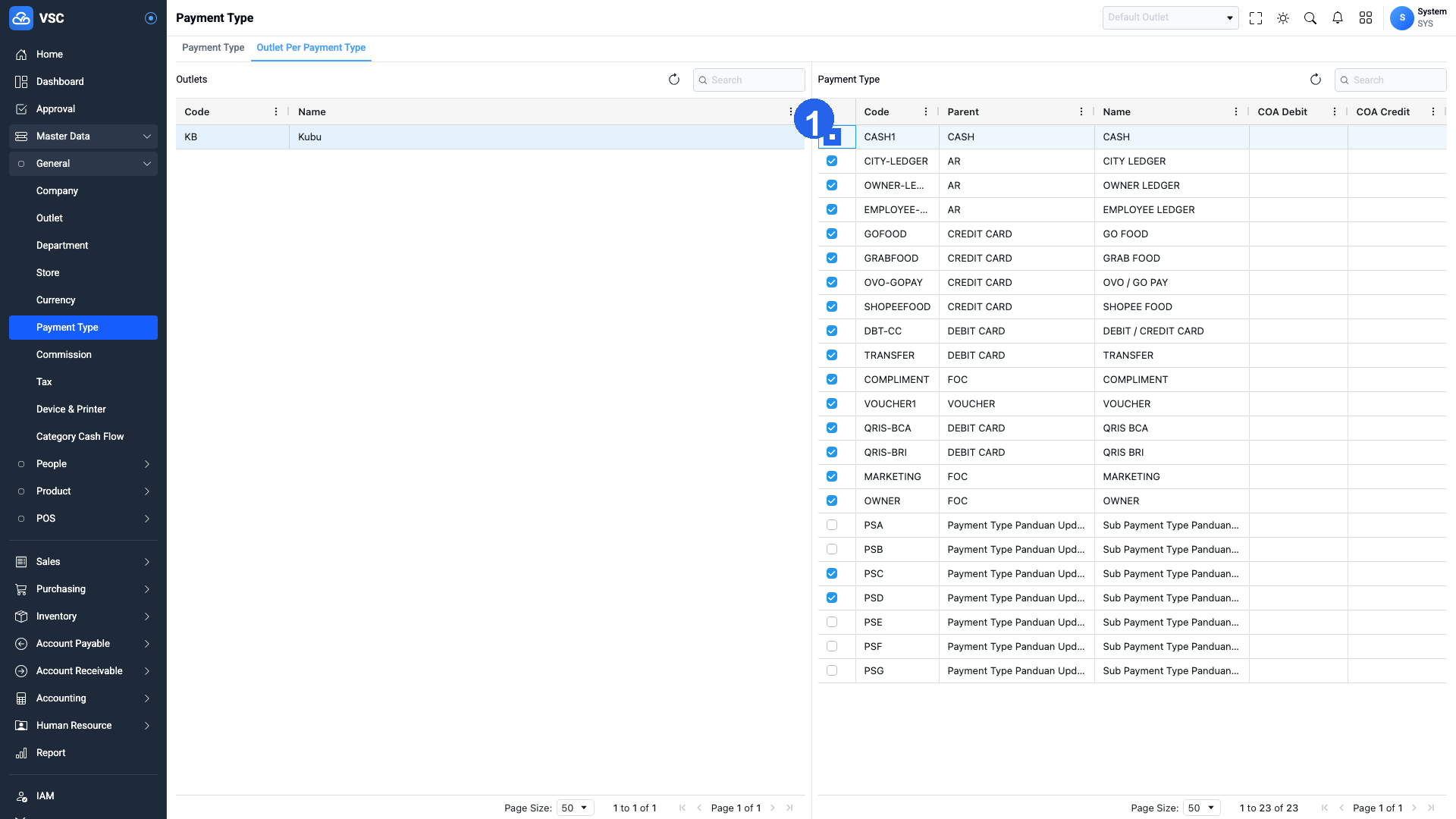Collapse the Master Data menu

pos(83,136)
